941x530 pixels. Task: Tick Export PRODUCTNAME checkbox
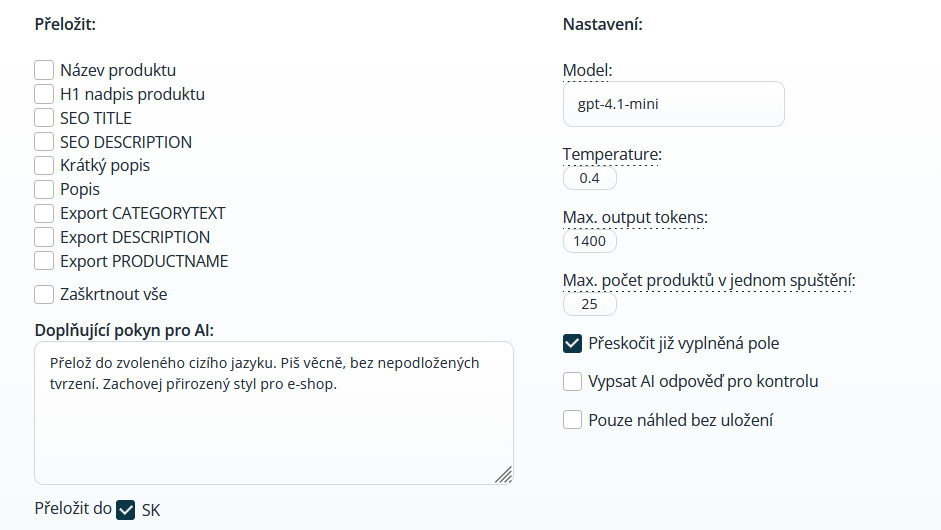coord(44,261)
